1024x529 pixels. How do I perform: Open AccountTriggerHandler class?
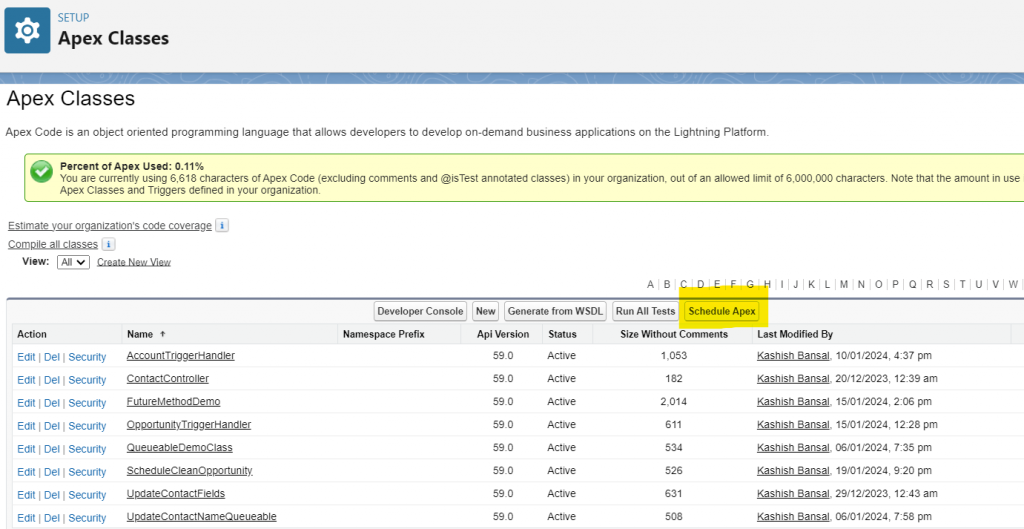[x=180, y=355]
